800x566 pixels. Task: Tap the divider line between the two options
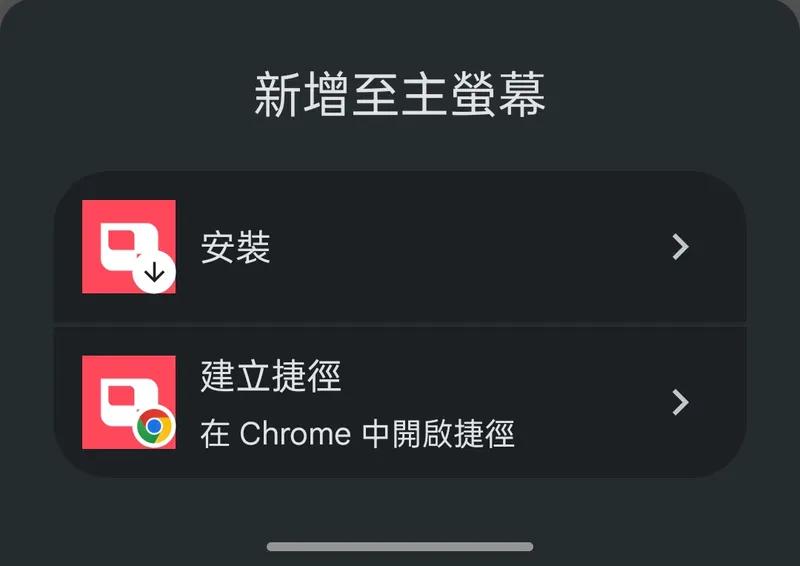tap(400, 325)
